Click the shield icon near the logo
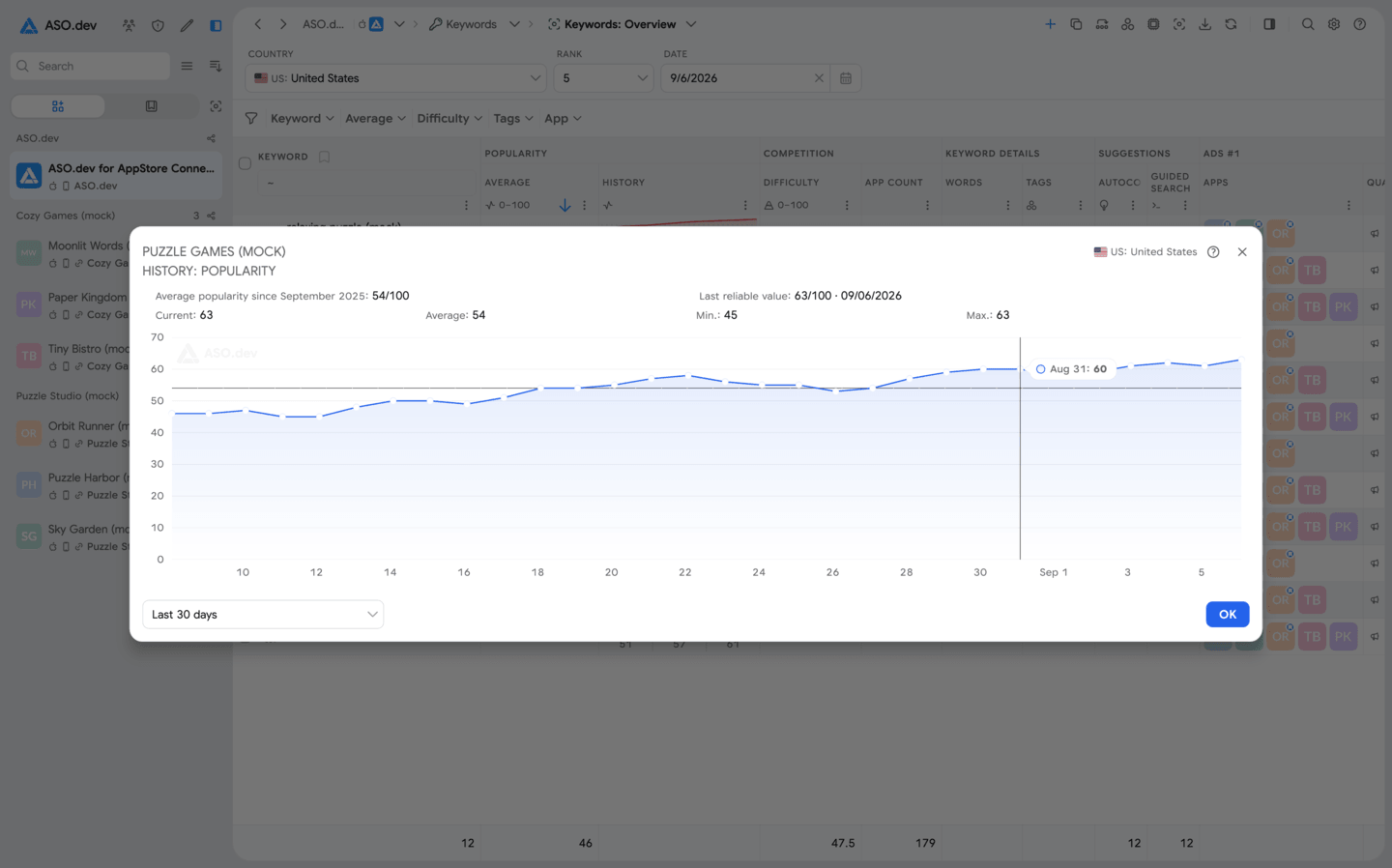1392x868 pixels. point(158,25)
